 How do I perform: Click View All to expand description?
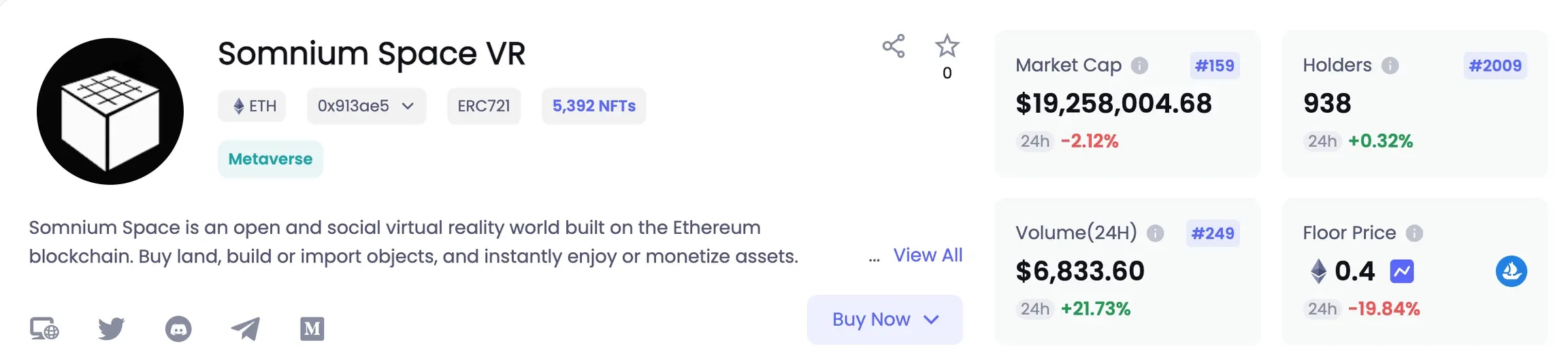[x=927, y=256]
